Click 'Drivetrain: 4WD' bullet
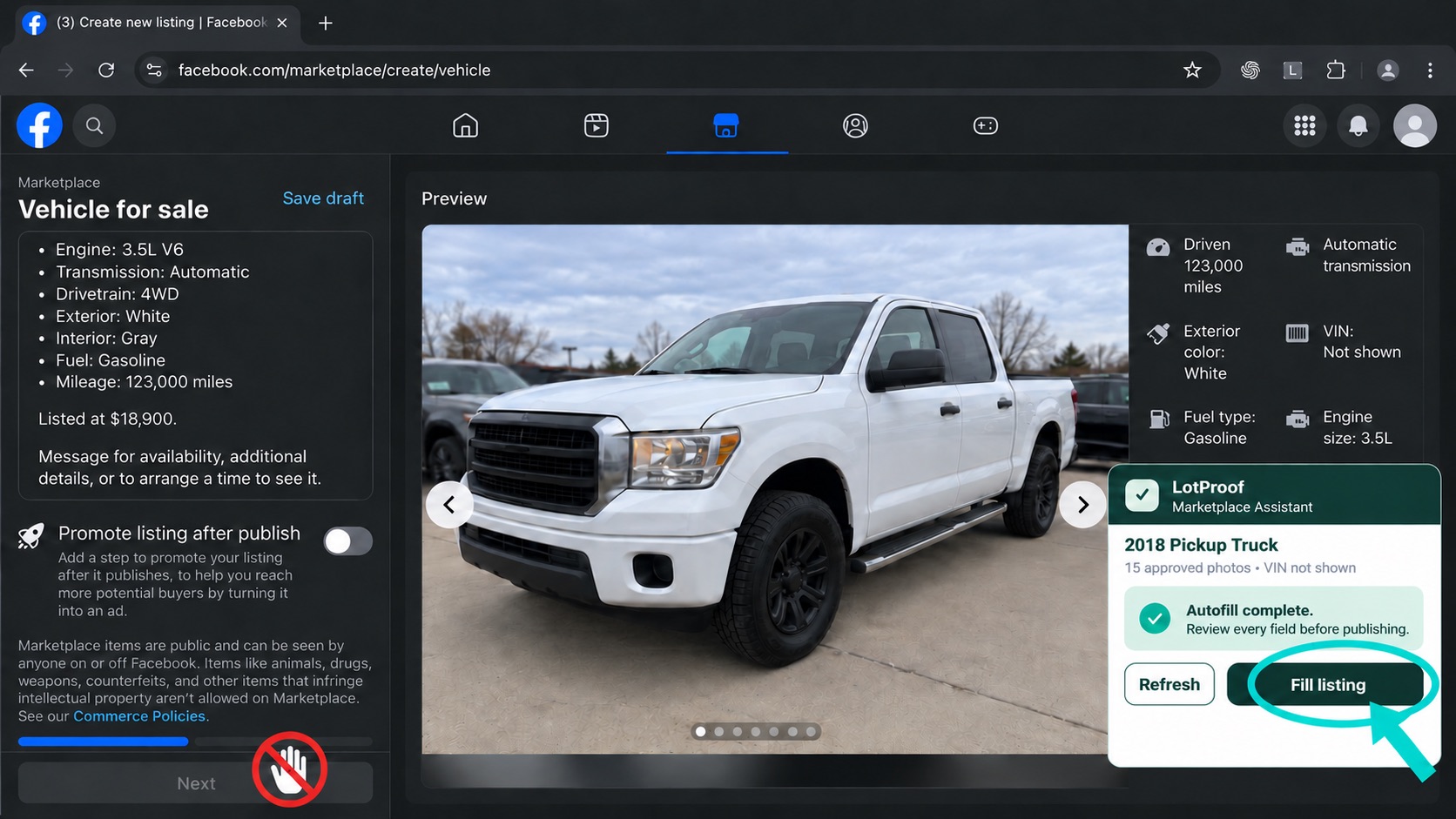The height and width of the screenshot is (819, 1456). 118,294
